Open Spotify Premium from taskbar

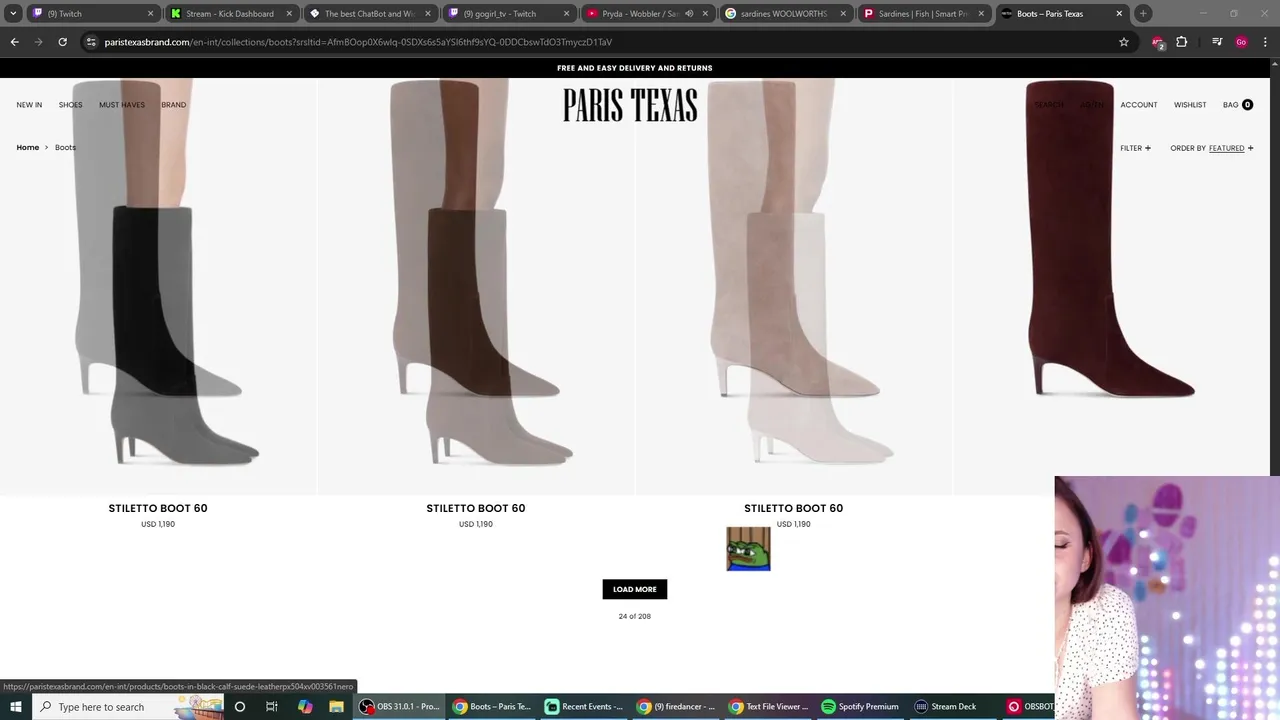(861, 706)
